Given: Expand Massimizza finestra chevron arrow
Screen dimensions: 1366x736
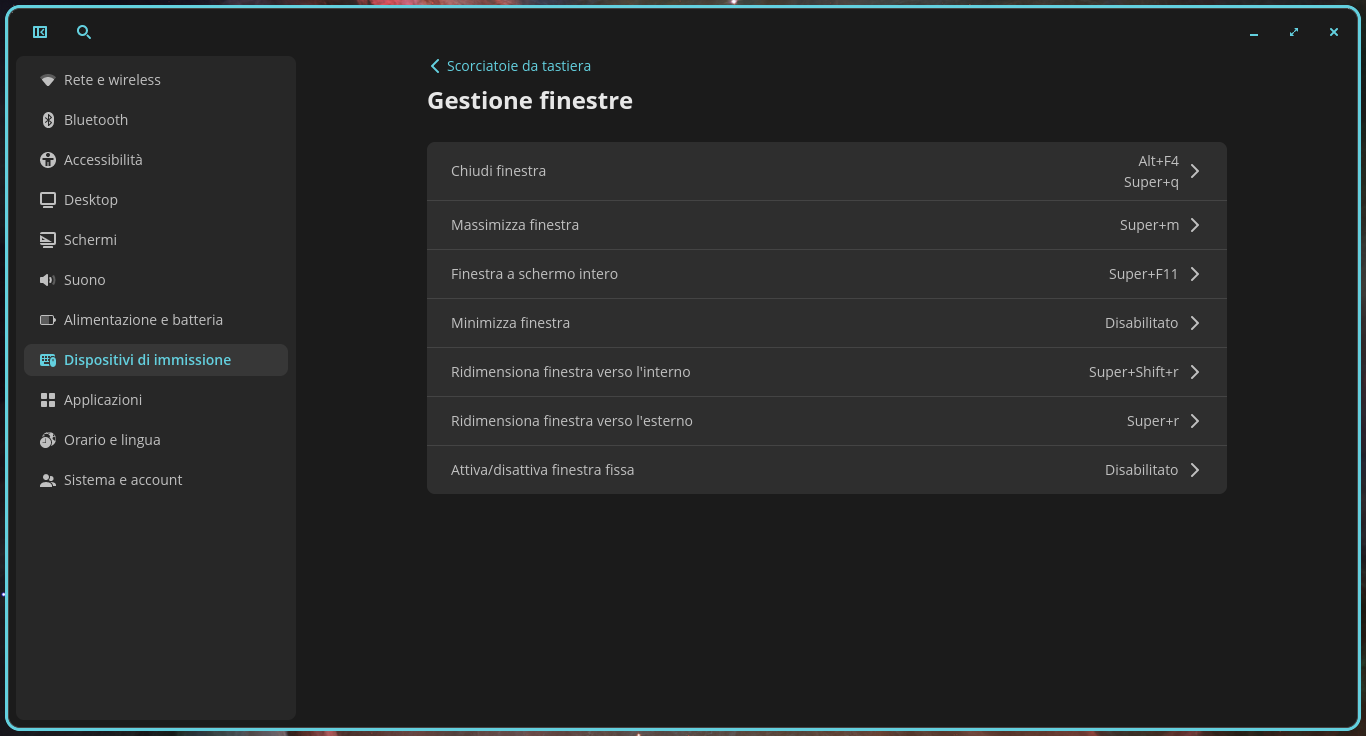Looking at the screenshot, I should click(1195, 225).
